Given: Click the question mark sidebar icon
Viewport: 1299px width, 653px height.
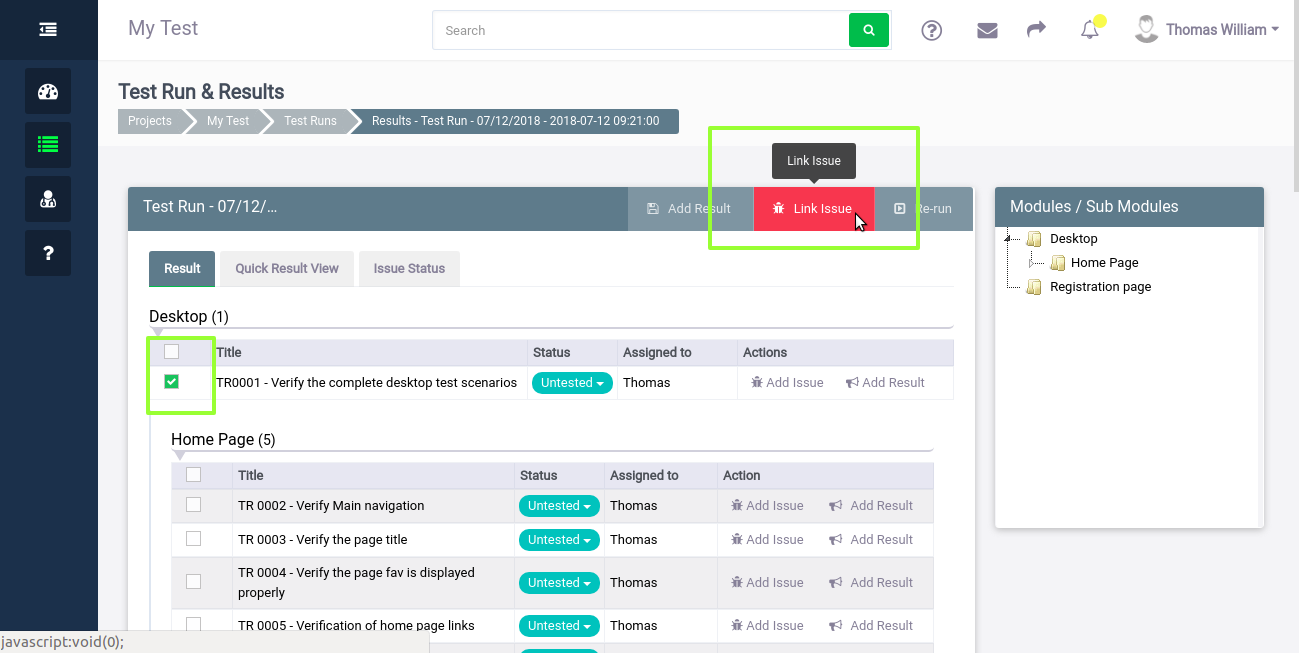Looking at the screenshot, I should click(x=48, y=253).
